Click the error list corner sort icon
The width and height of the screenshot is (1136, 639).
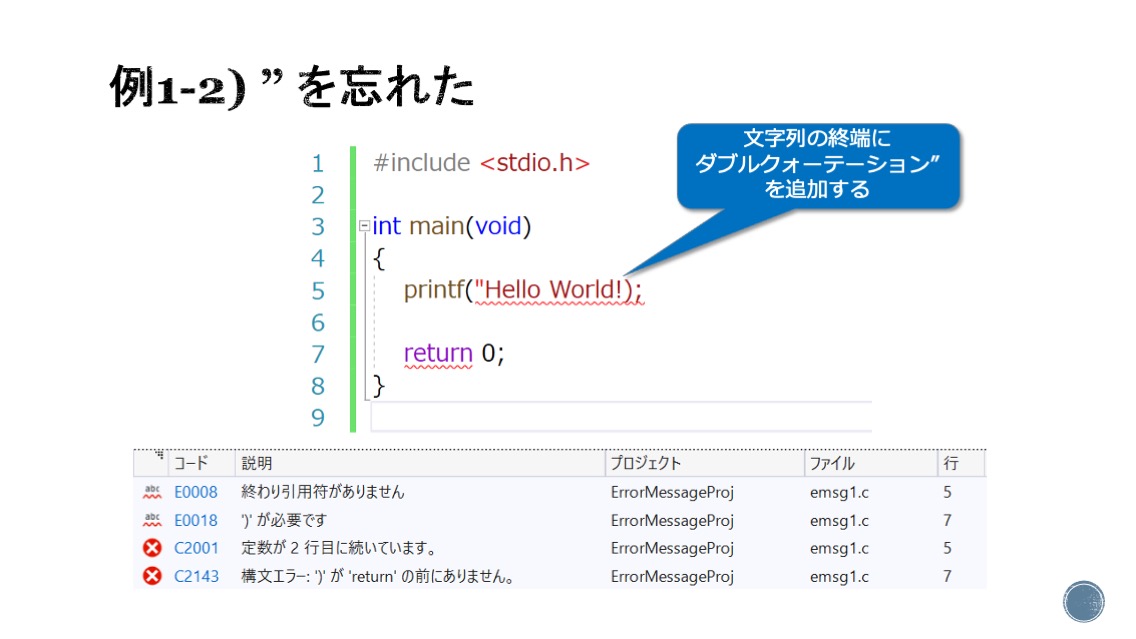159,456
